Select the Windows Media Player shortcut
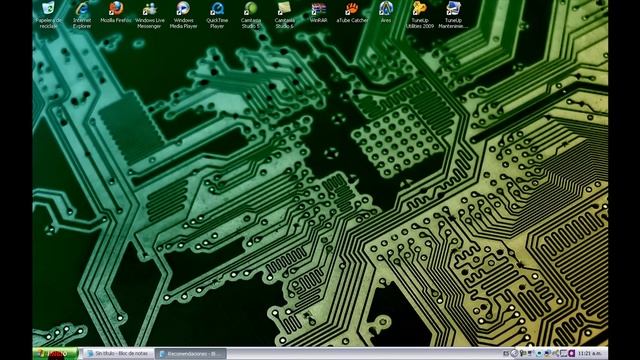This screenshot has width=640, height=360. click(183, 15)
